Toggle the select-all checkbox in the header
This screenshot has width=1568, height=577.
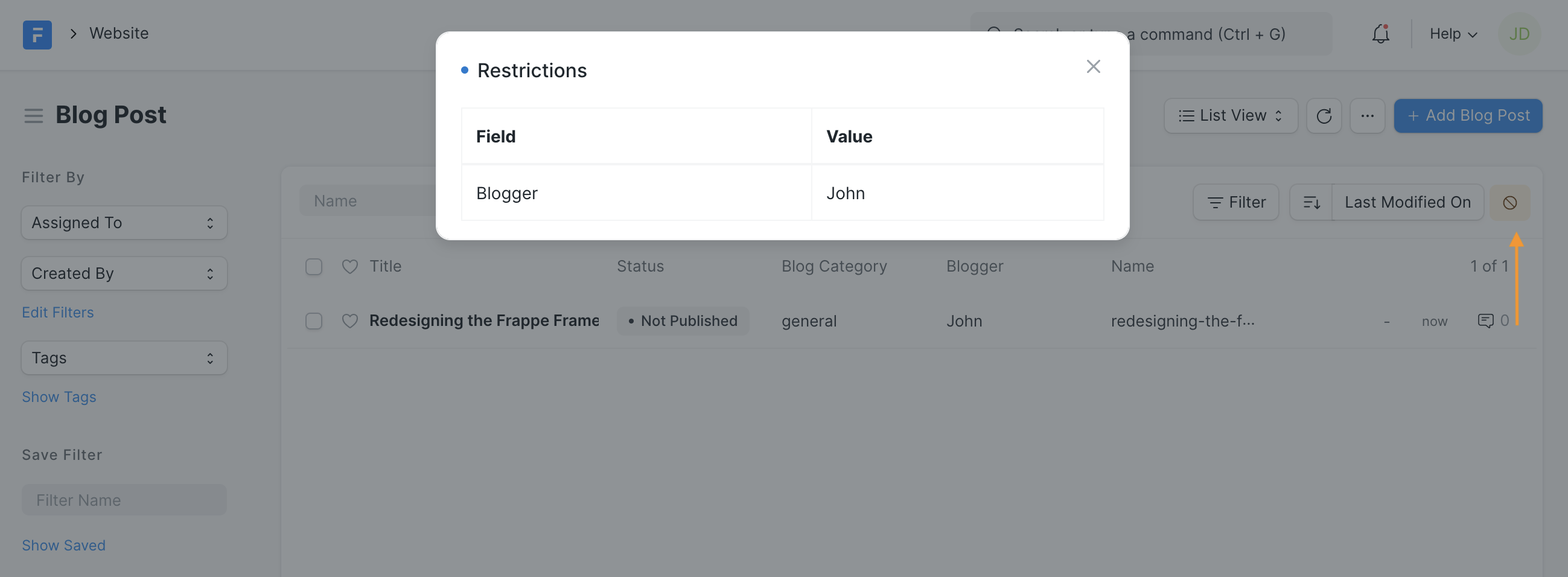313,267
